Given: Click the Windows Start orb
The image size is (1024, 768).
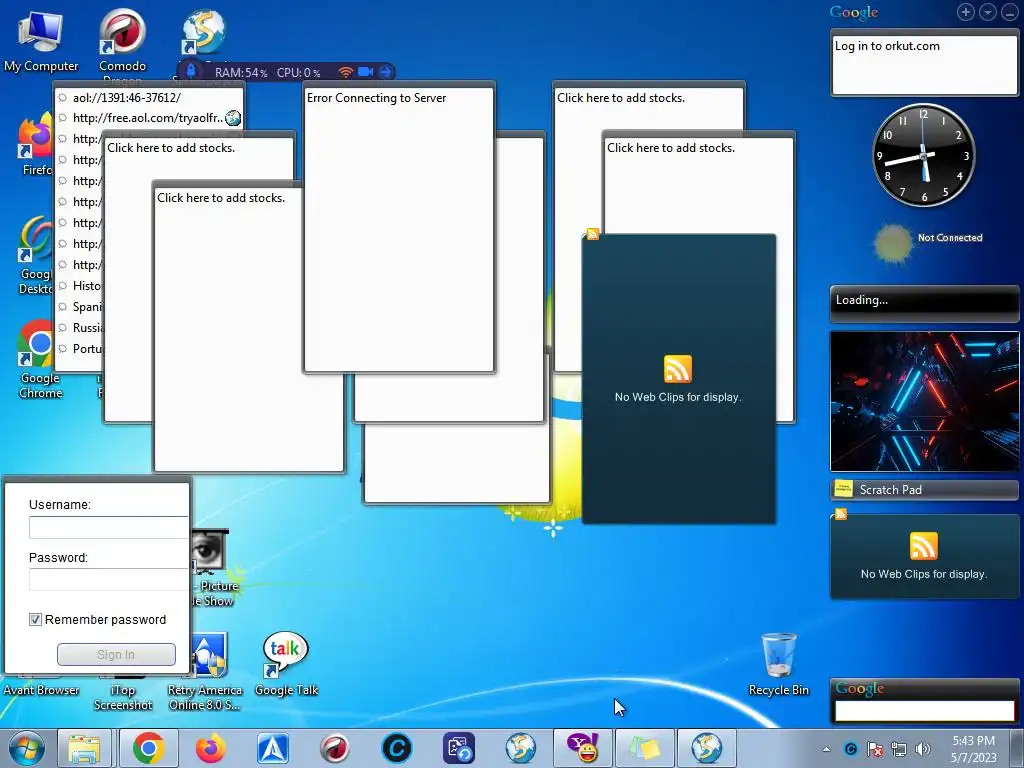Looking at the screenshot, I should [26, 748].
